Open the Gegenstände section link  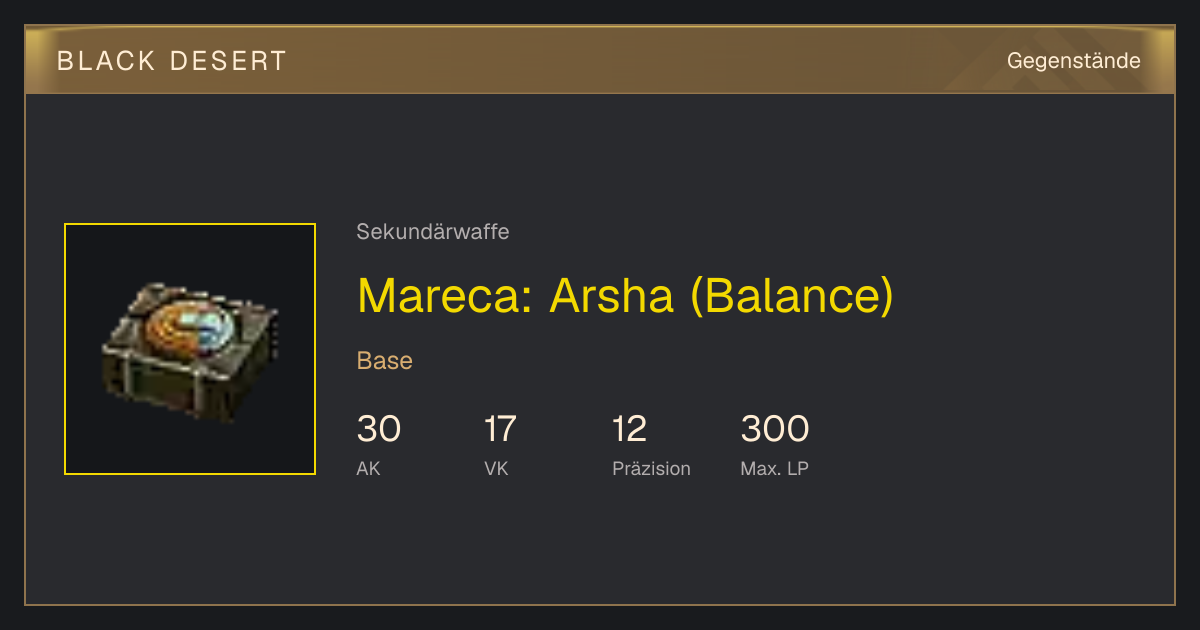coord(1074,61)
